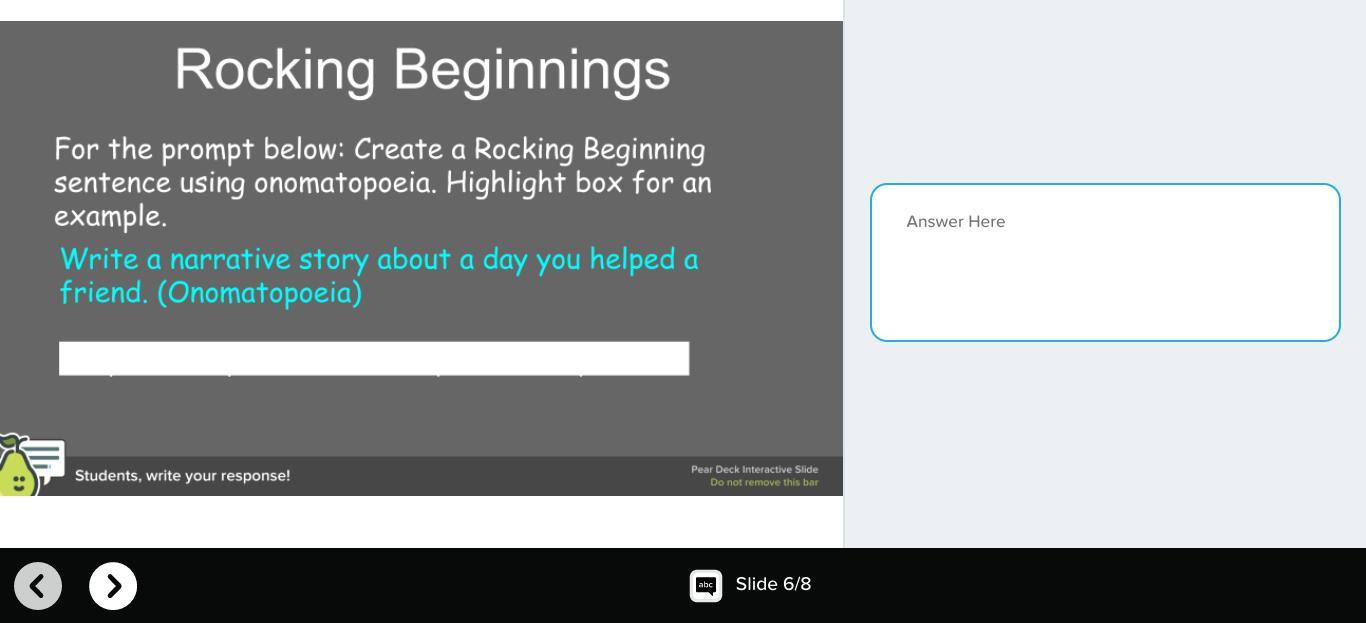Click the text response type icon
Image resolution: width=1366 pixels, height=623 pixels.
click(706, 586)
